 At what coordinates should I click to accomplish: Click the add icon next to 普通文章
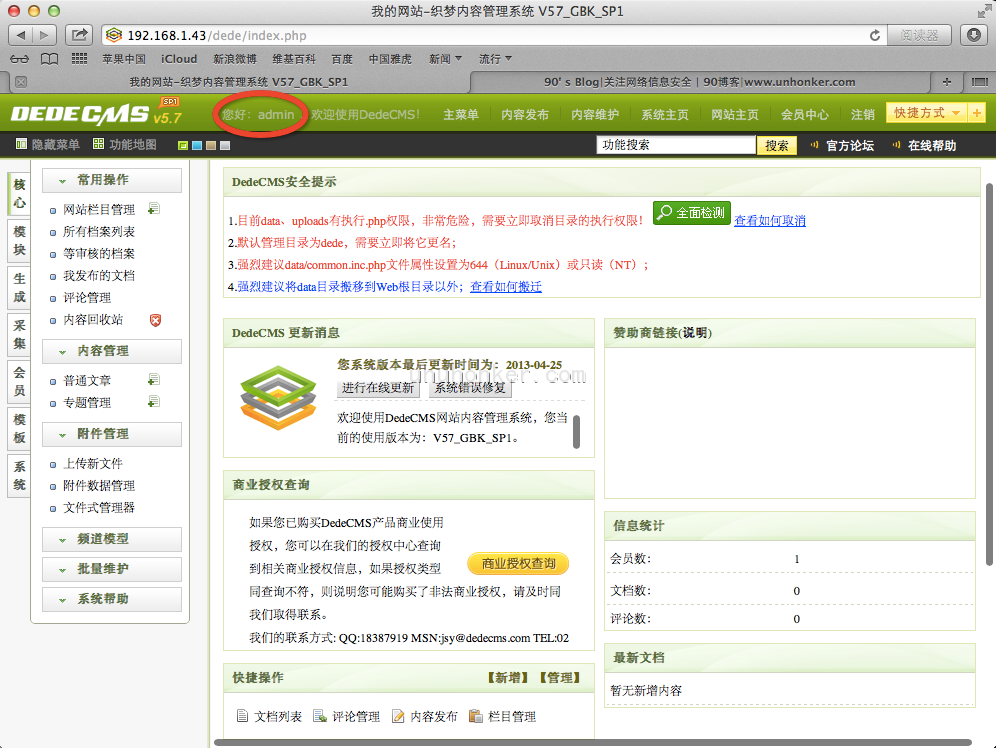[154, 380]
